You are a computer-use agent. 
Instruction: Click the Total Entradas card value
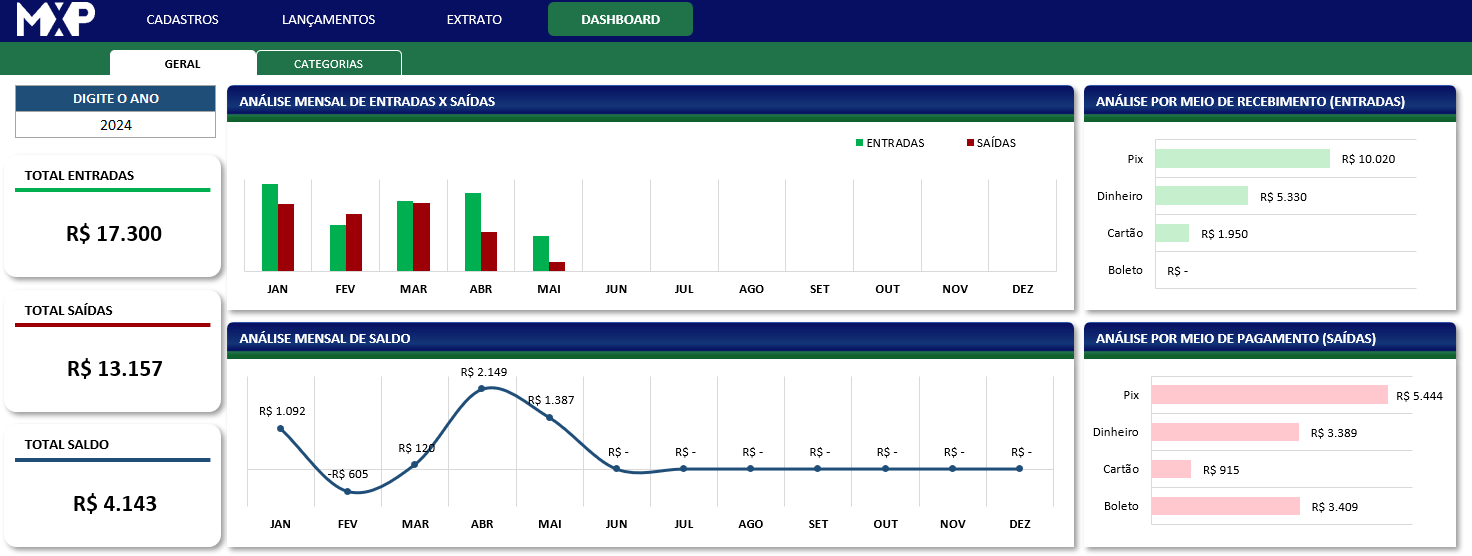[114, 234]
